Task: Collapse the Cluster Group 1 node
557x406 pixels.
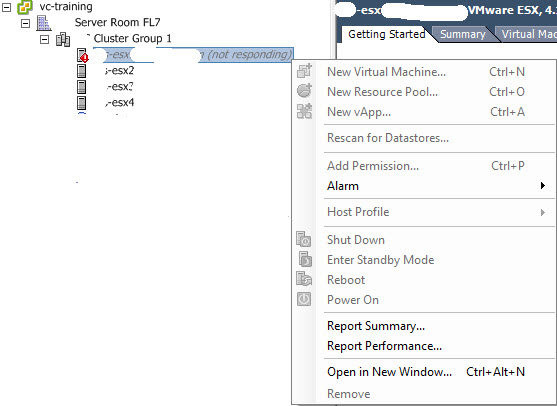Action: pyautogui.click(x=44, y=39)
